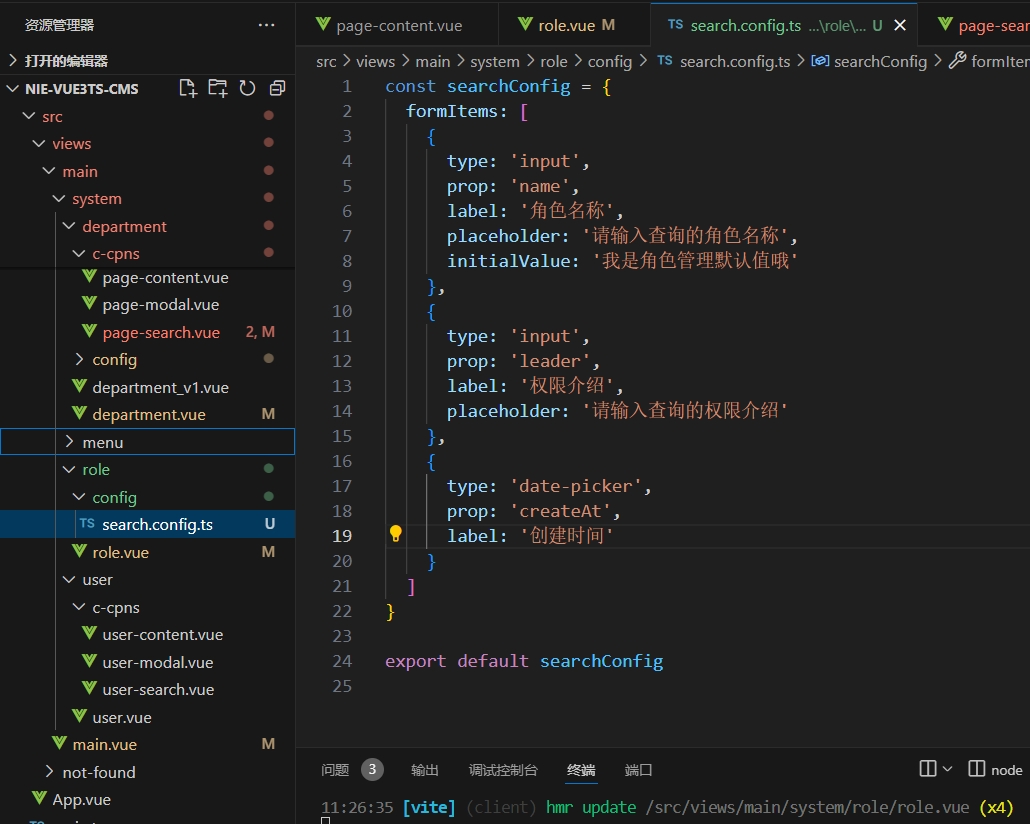Open department.vue in explorer
This screenshot has height=824, width=1030.
coord(148,414)
